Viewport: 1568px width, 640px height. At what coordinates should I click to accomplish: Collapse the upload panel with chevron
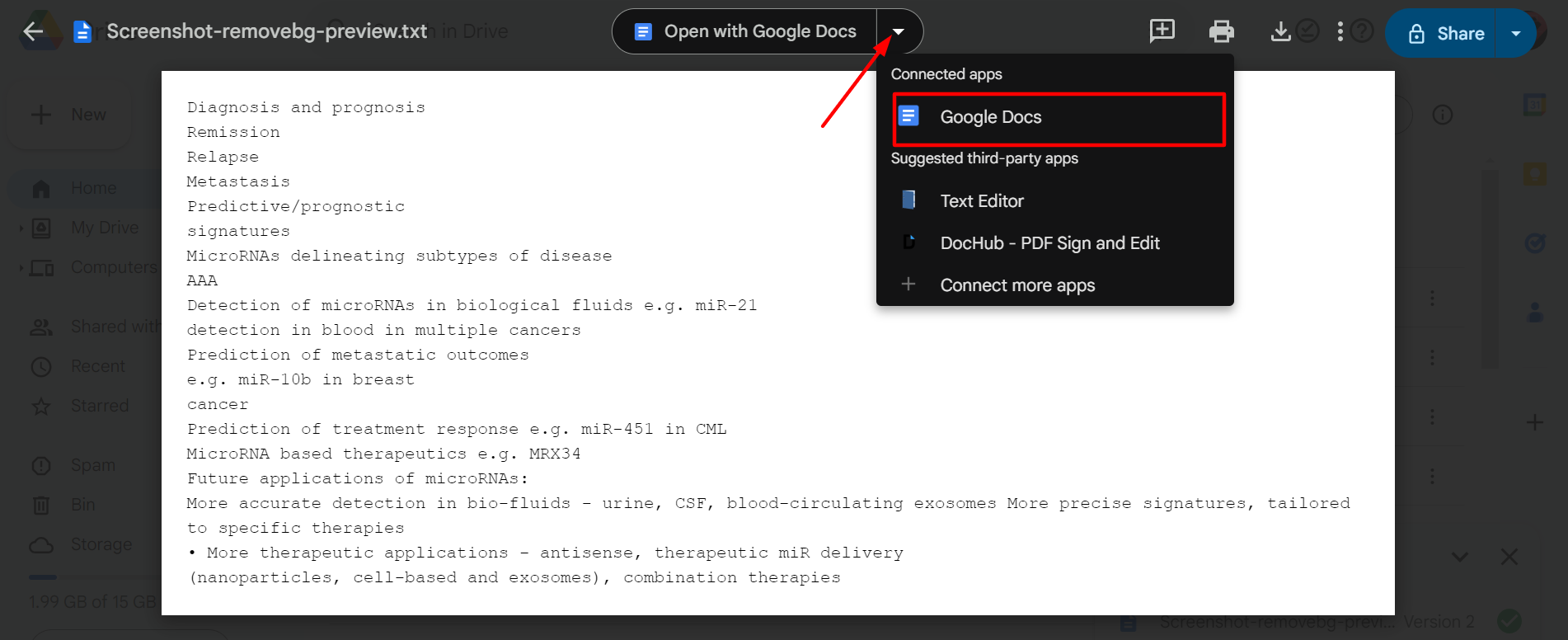tap(1459, 558)
